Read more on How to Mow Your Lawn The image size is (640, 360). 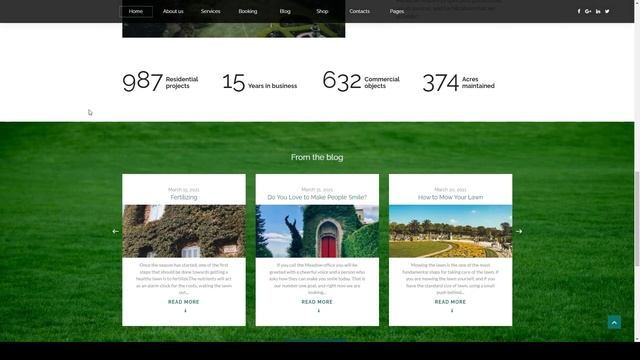click(x=450, y=302)
